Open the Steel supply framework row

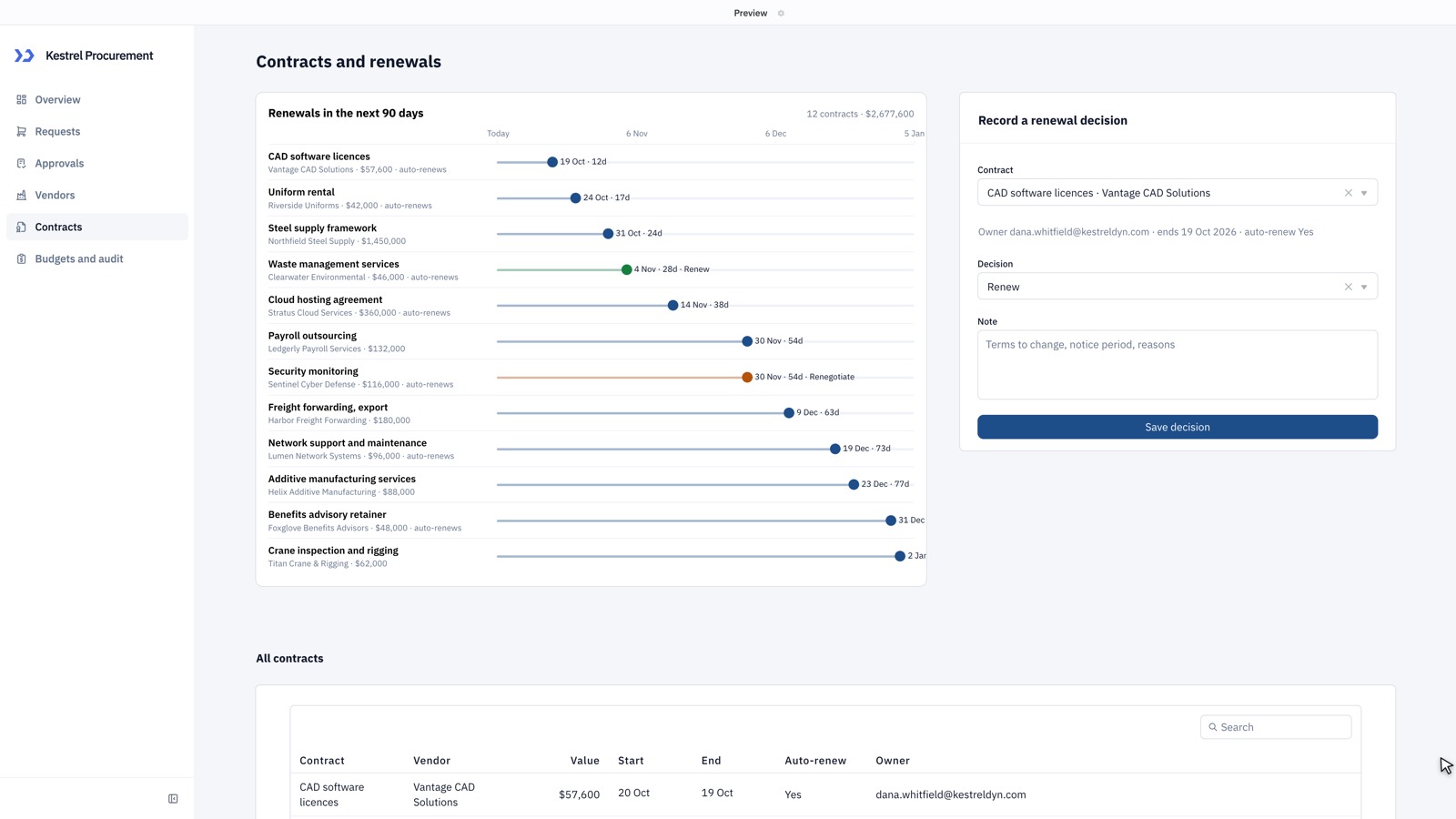point(591,234)
